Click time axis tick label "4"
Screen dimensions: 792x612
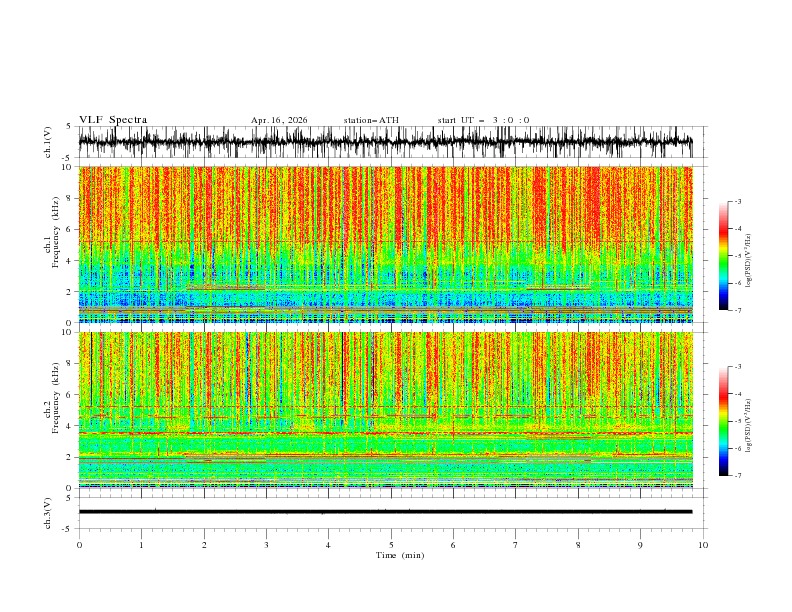(328, 545)
